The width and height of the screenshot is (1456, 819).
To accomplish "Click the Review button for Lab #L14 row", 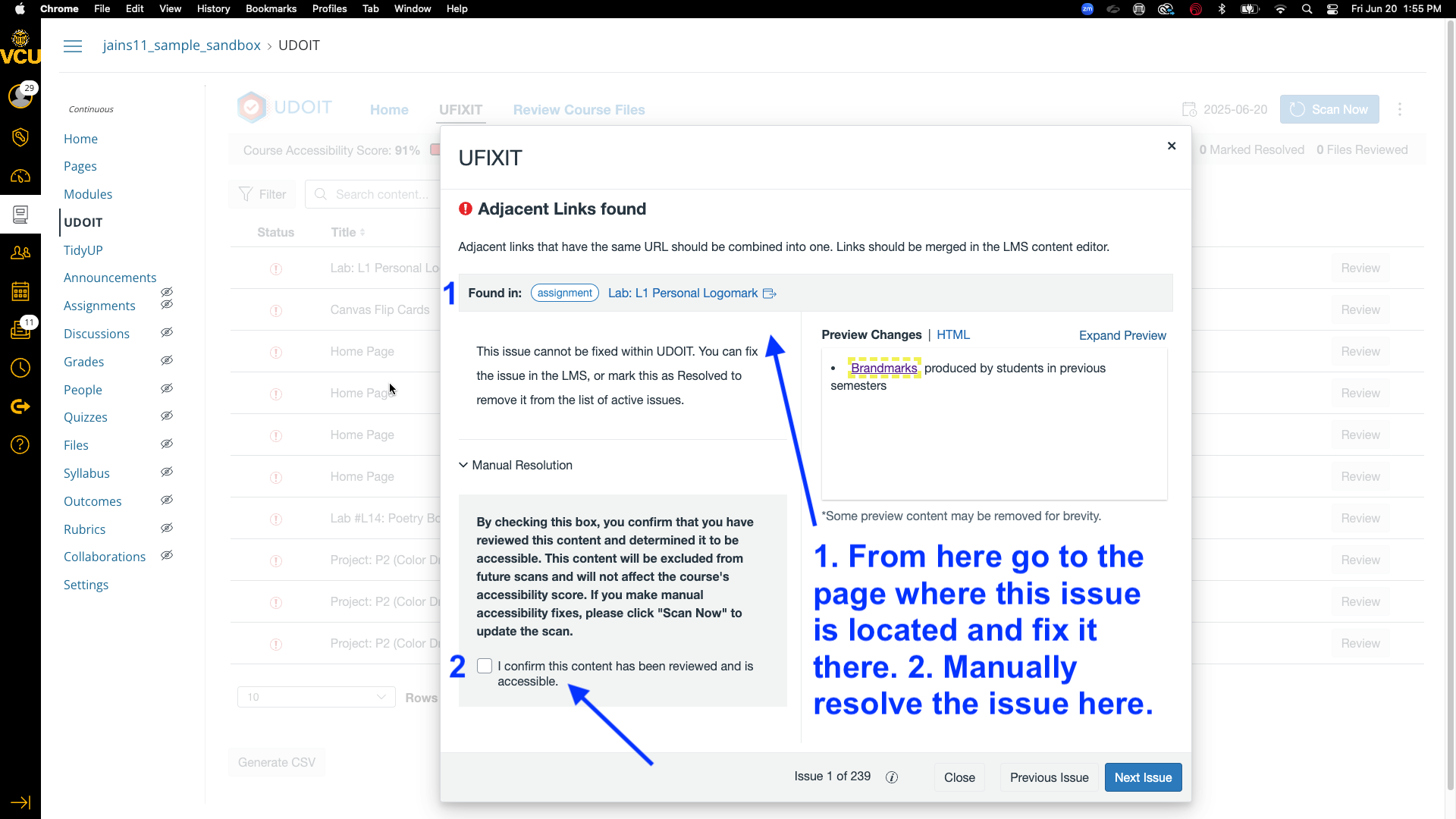I will [1360, 518].
